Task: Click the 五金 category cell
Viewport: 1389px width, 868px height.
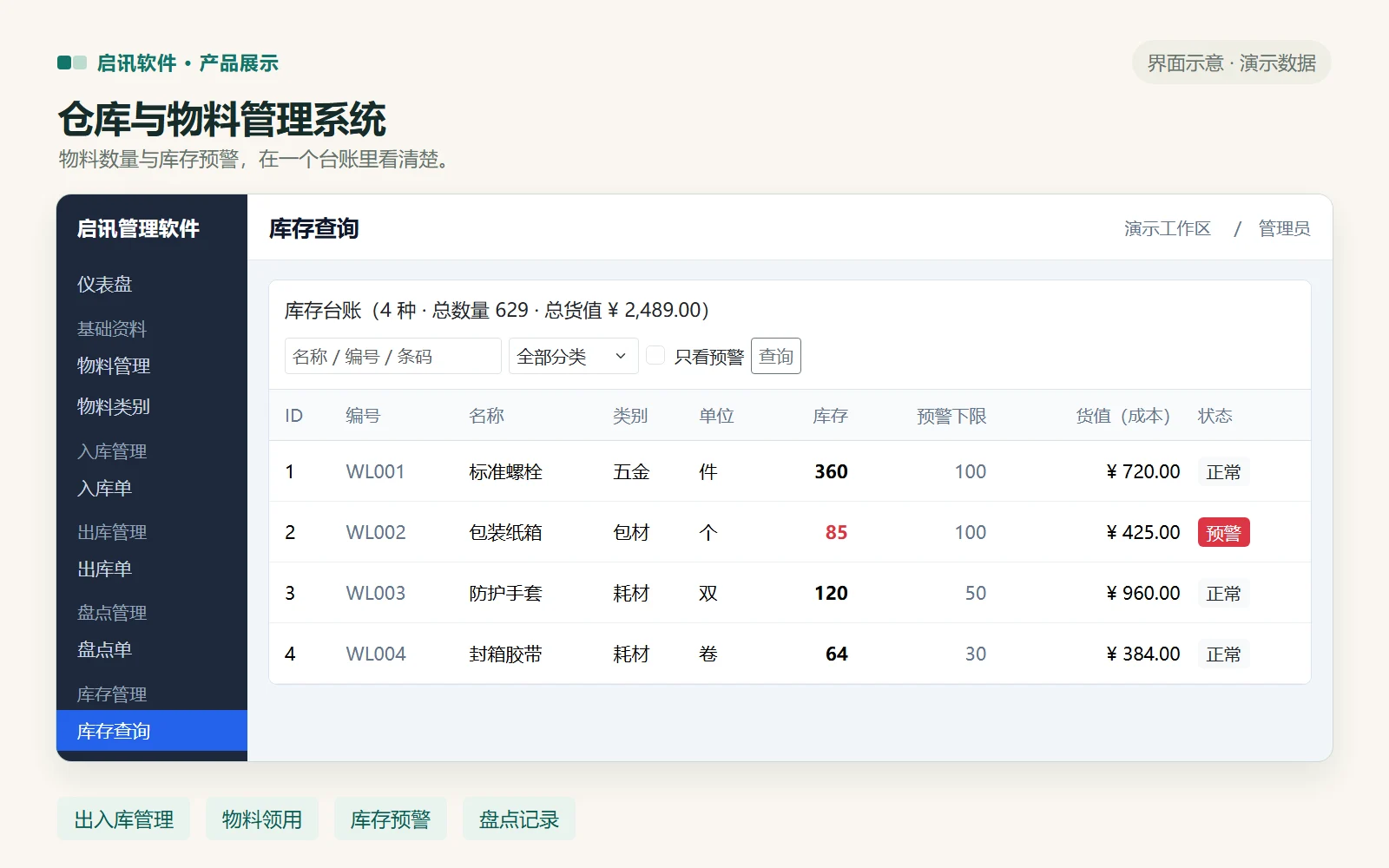Action: [x=631, y=471]
